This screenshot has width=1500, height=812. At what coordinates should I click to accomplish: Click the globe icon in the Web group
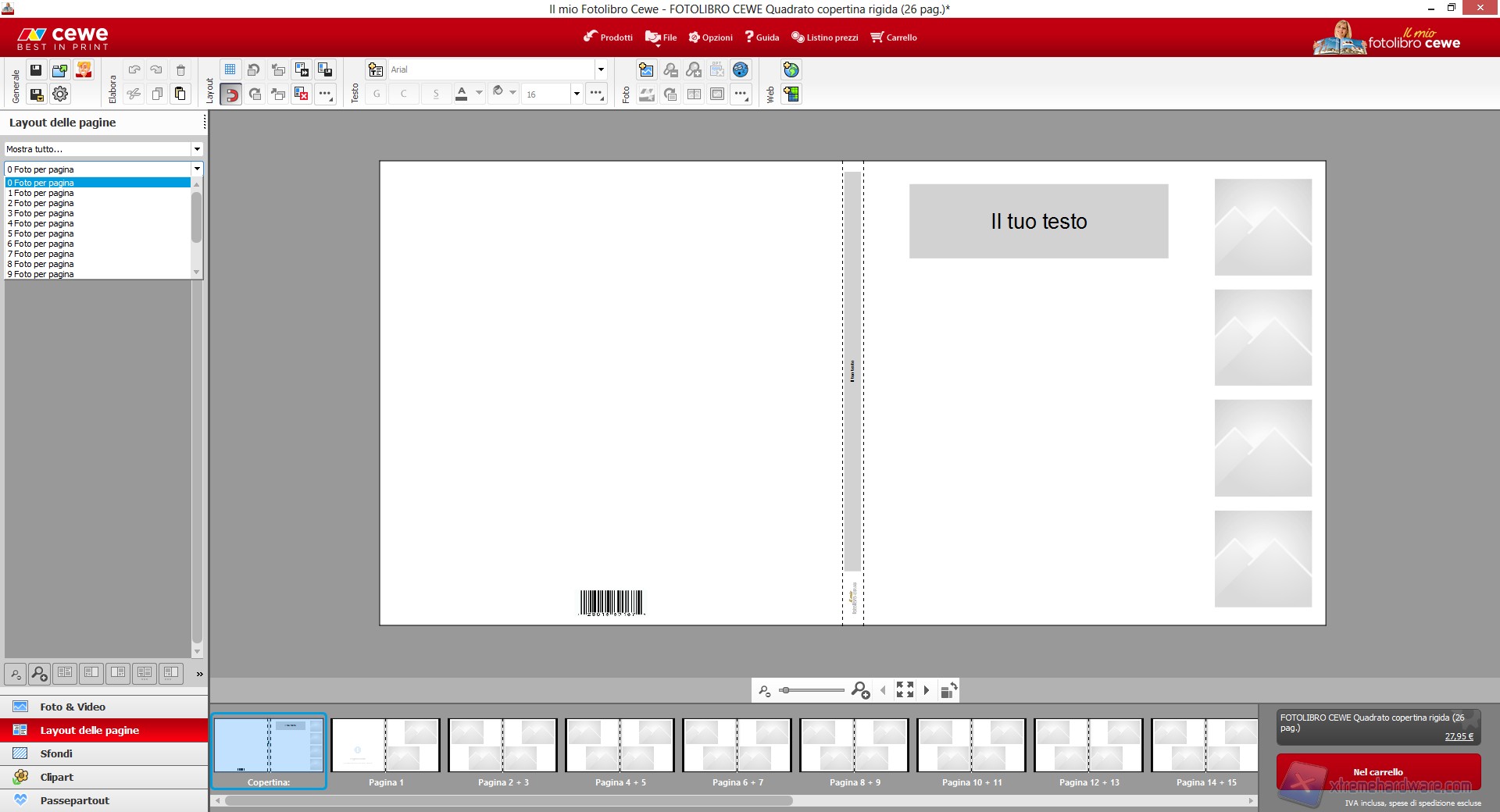pyautogui.click(x=791, y=70)
